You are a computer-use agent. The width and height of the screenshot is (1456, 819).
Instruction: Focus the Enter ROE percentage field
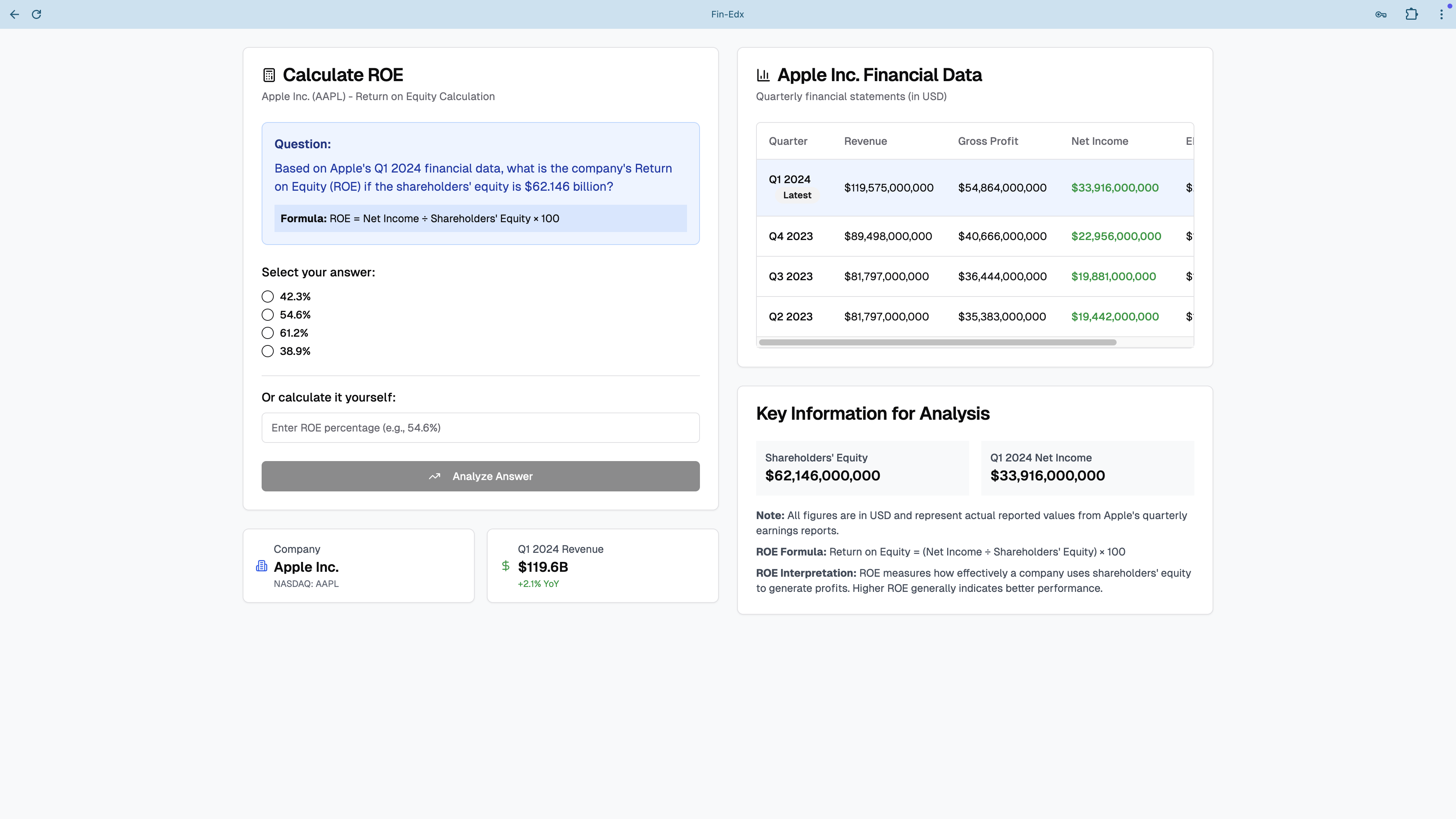point(480,427)
